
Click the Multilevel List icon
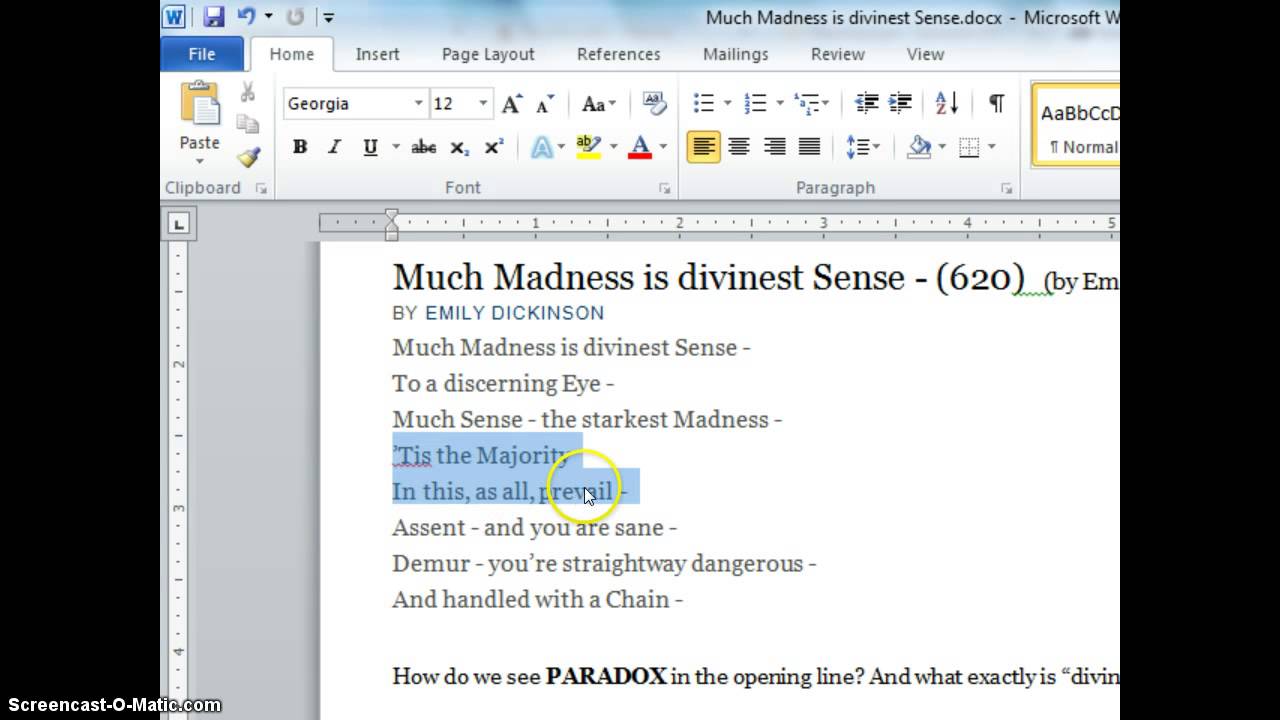point(806,103)
